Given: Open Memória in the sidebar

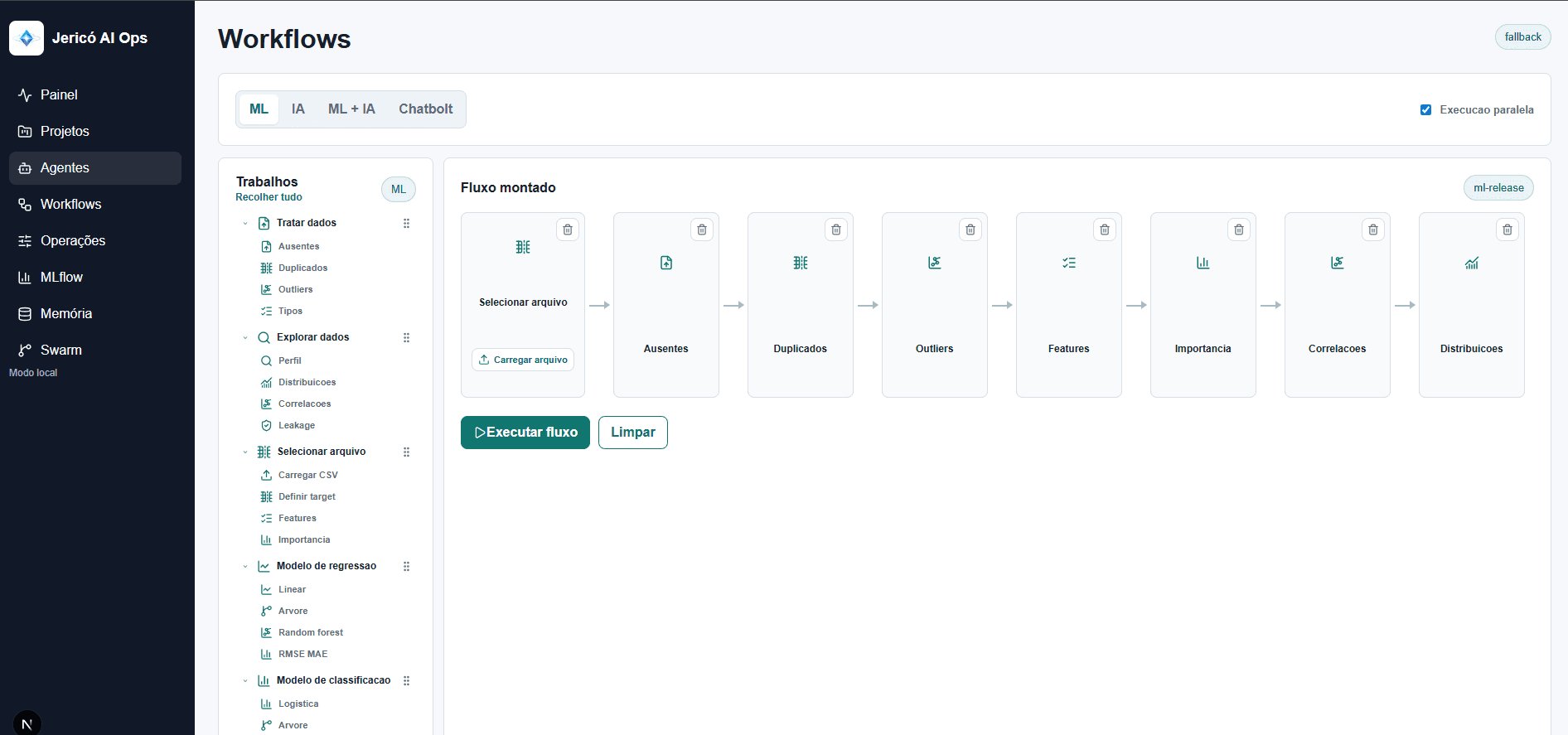Looking at the screenshot, I should pos(95,313).
